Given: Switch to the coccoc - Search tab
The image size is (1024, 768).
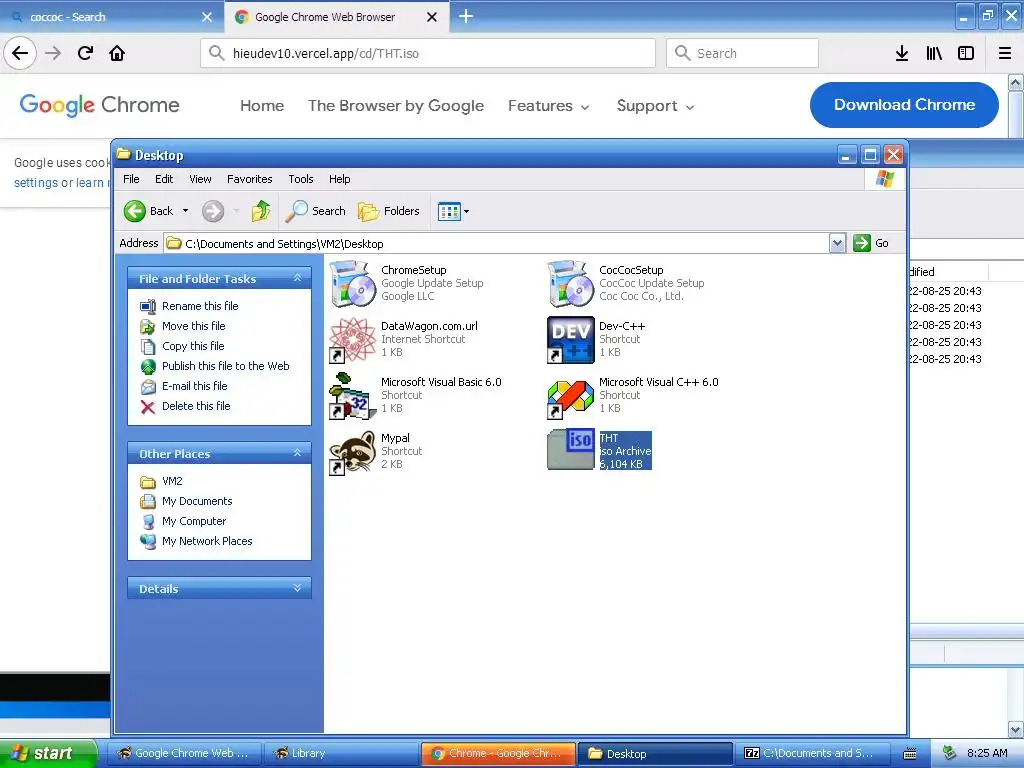Looking at the screenshot, I should [x=112, y=17].
